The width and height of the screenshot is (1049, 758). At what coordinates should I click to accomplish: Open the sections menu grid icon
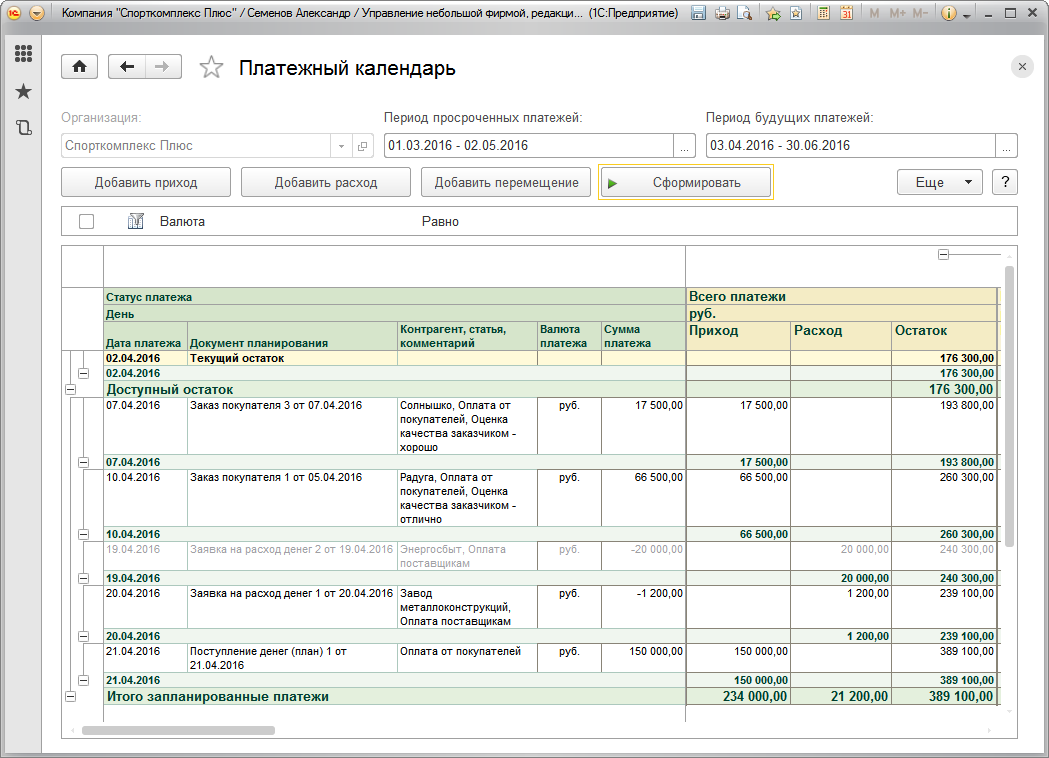[x=23, y=55]
